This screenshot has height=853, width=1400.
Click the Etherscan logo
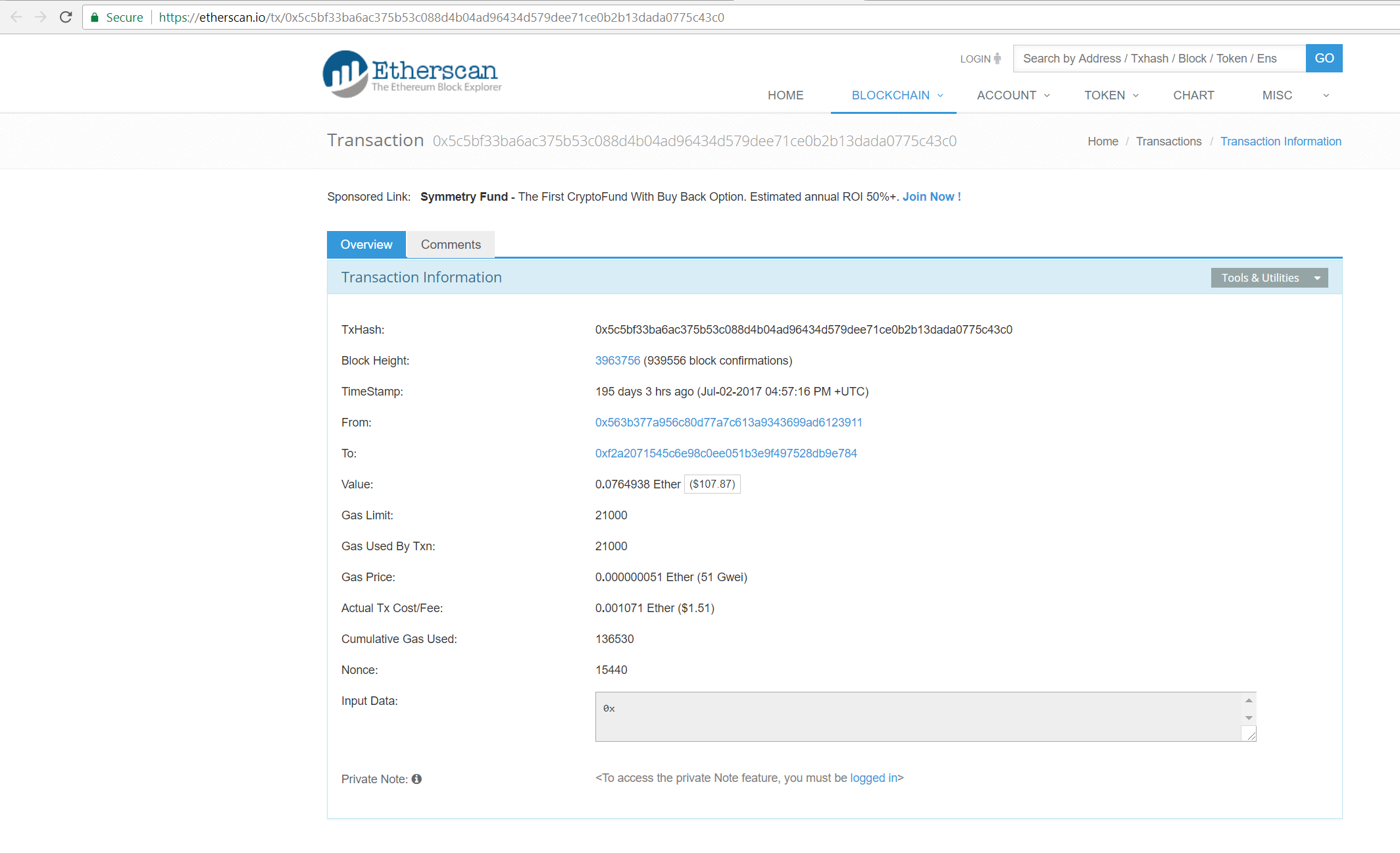click(412, 74)
